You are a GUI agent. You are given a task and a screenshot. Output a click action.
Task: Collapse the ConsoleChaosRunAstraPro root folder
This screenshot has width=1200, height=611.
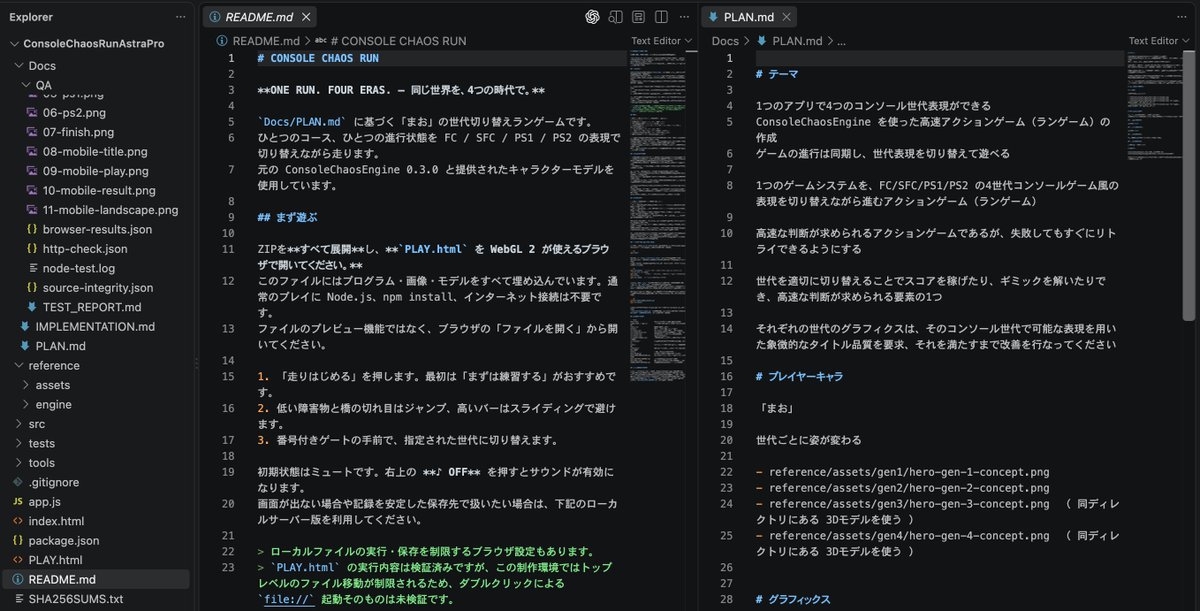95,44
